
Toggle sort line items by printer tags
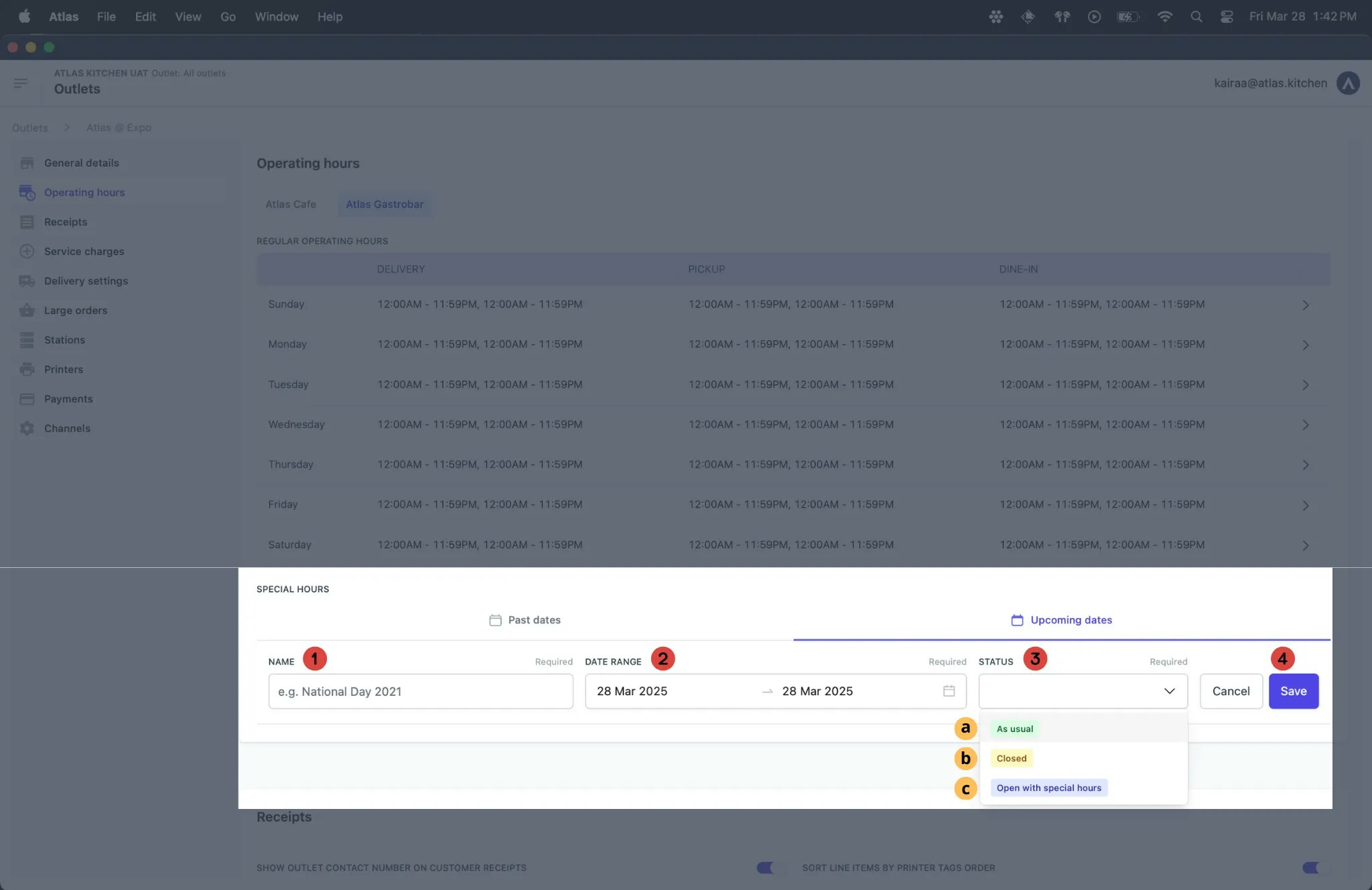tap(1311, 868)
